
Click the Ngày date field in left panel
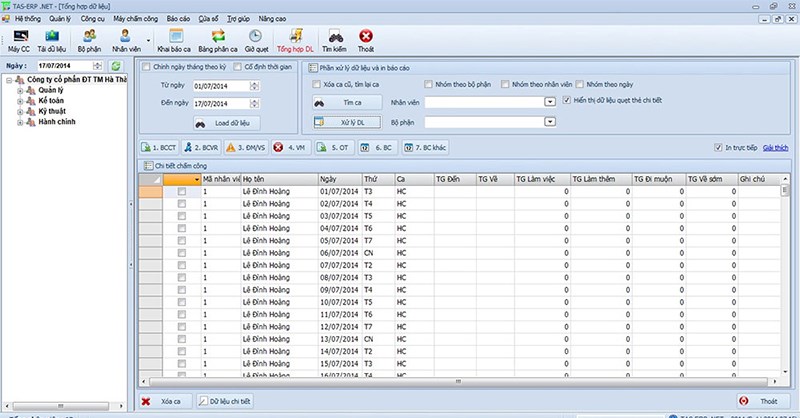click(65, 66)
